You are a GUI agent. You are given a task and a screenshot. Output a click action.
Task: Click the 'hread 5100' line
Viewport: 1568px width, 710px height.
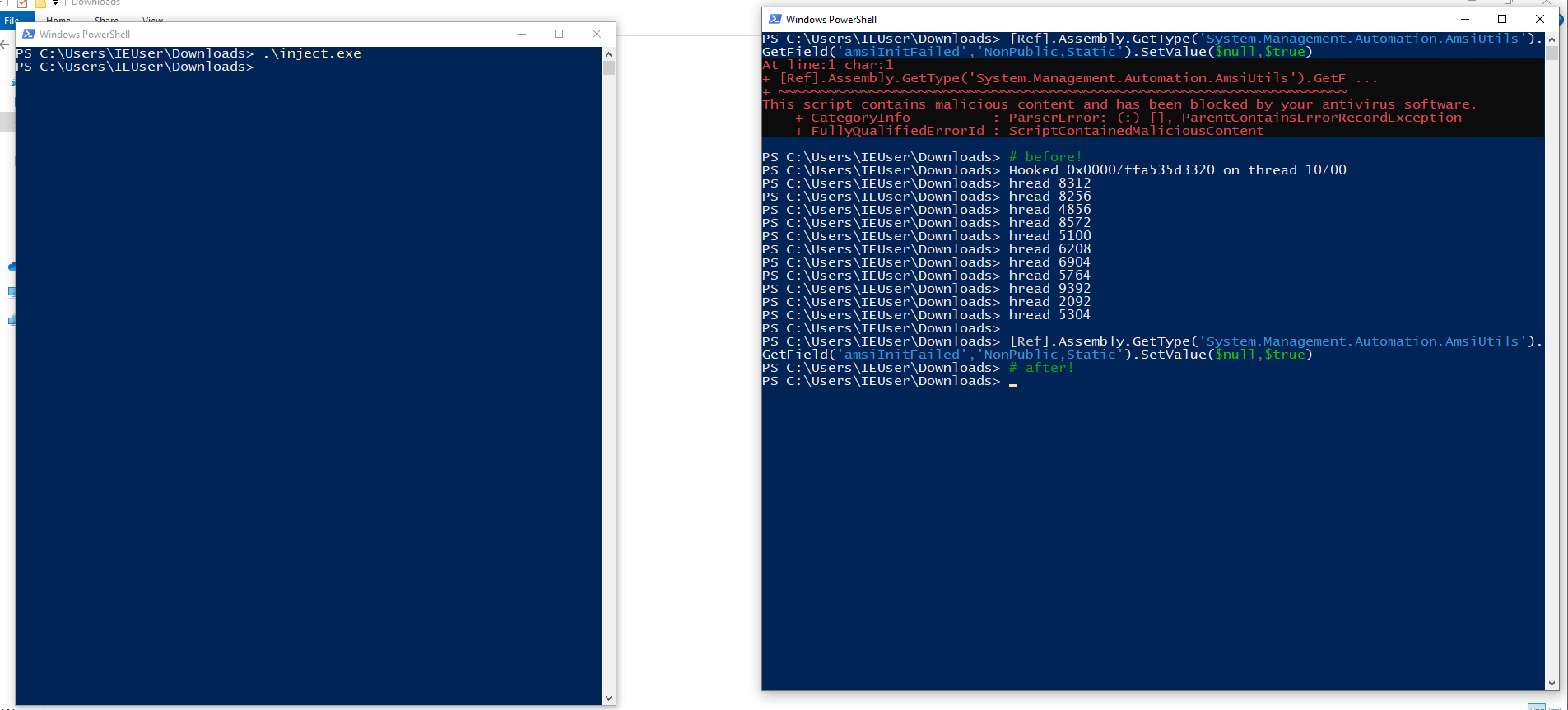pyautogui.click(x=1050, y=236)
